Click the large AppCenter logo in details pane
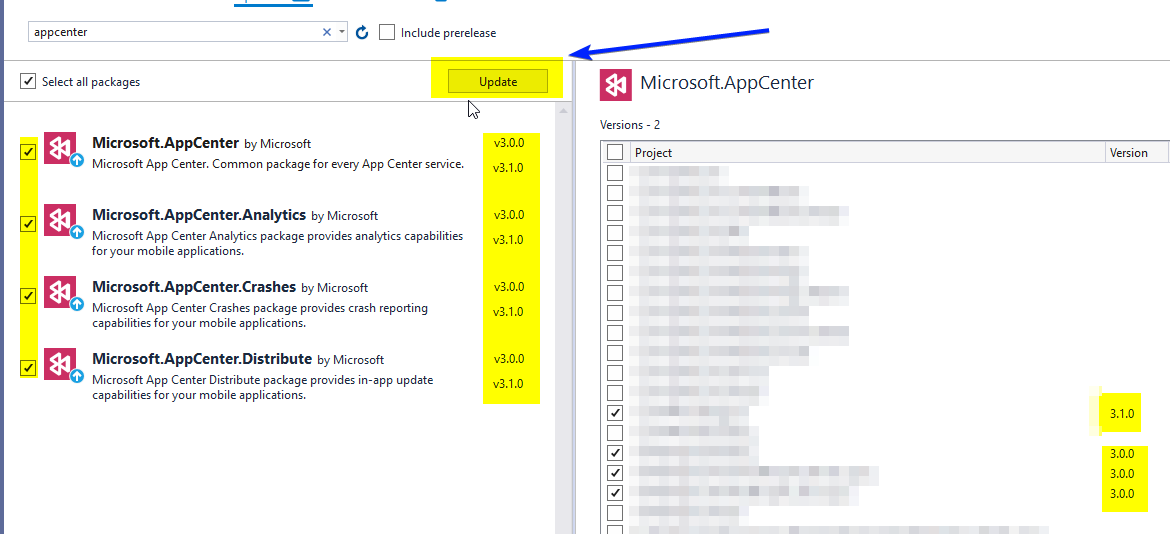The height and width of the screenshot is (534, 1170). click(x=616, y=84)
